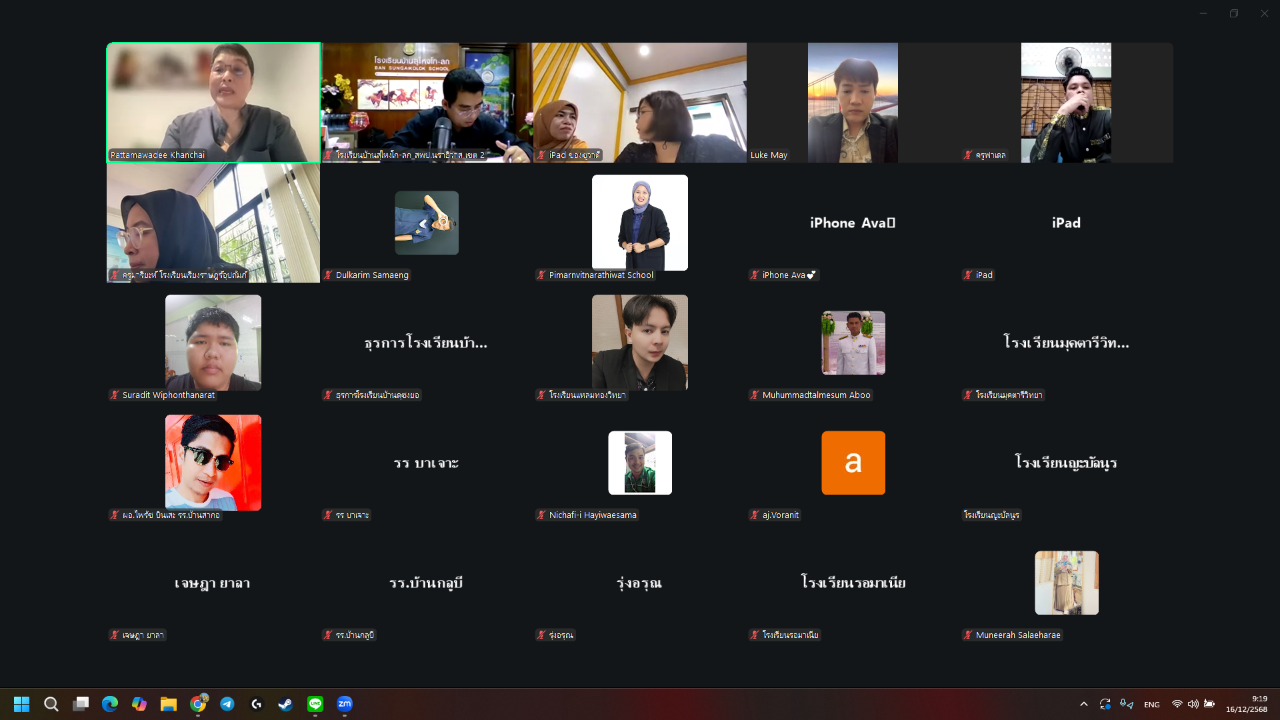
Task: Select the Luke May video tile
Action: point(853,102)
